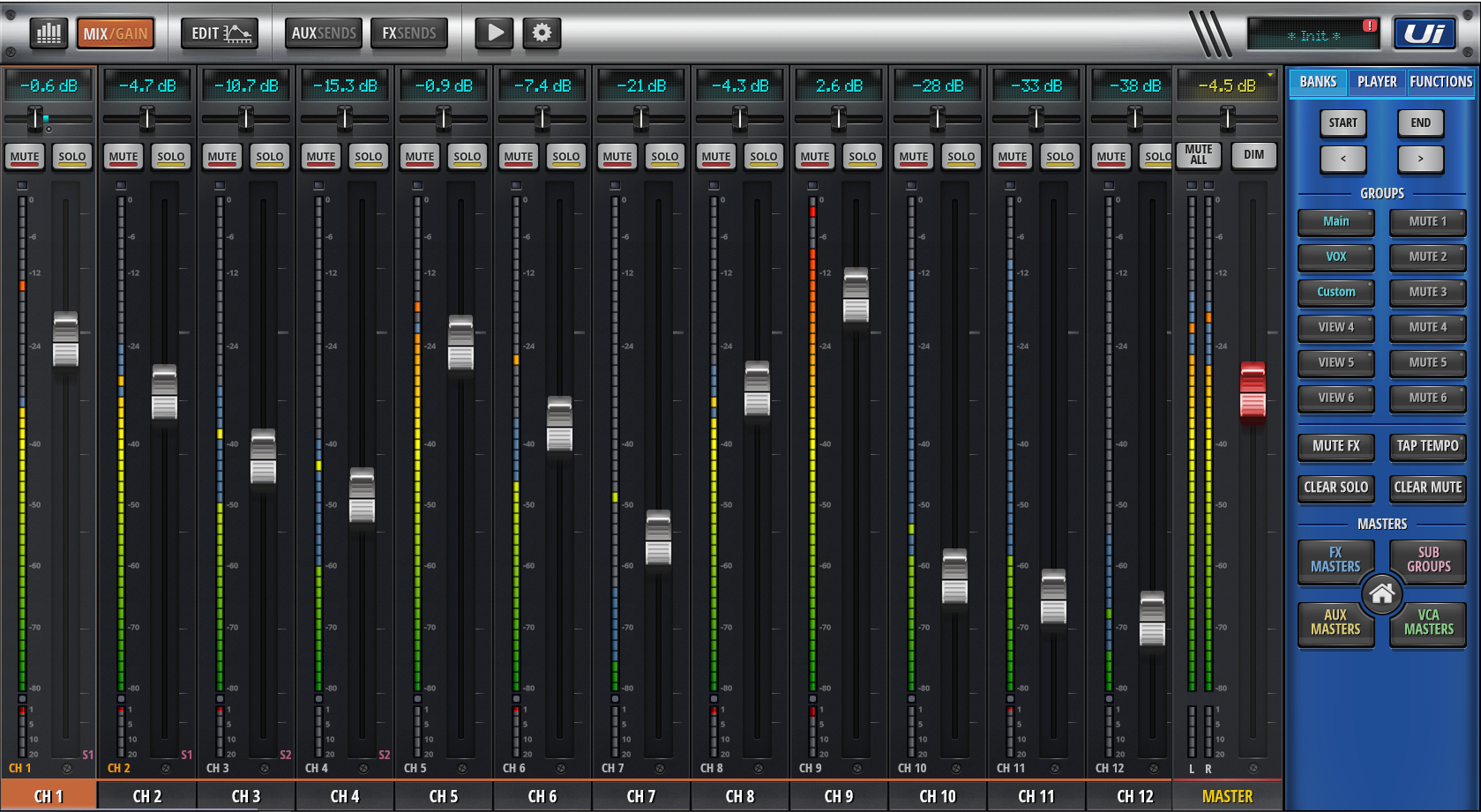
Task: Open the channel EDIT view
Action: [x=219, y=33]
